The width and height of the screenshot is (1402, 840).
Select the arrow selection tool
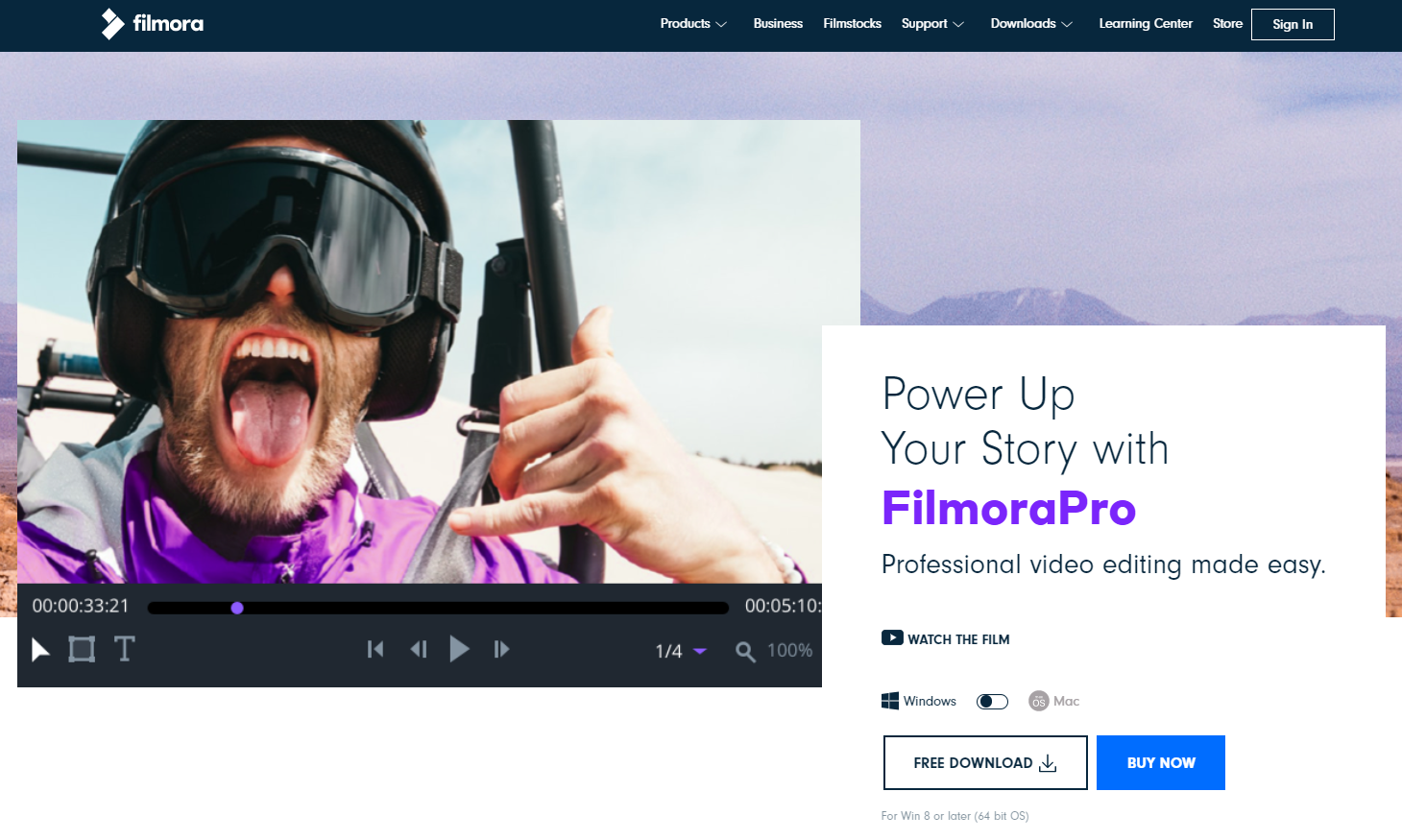[x=40, y=650]
